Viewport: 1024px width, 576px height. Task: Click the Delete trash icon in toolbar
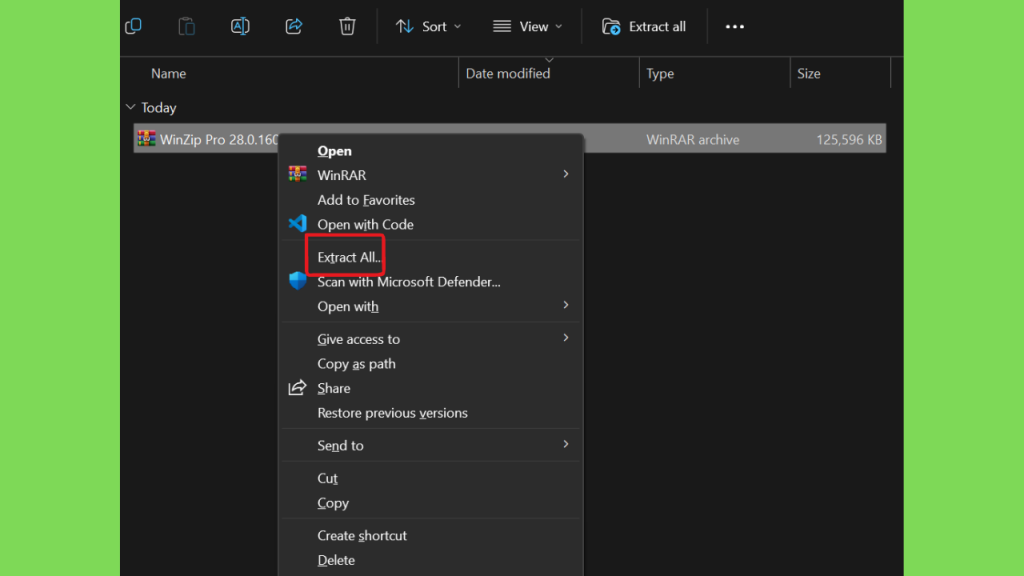pyautogui.click(x=347, y=26)
